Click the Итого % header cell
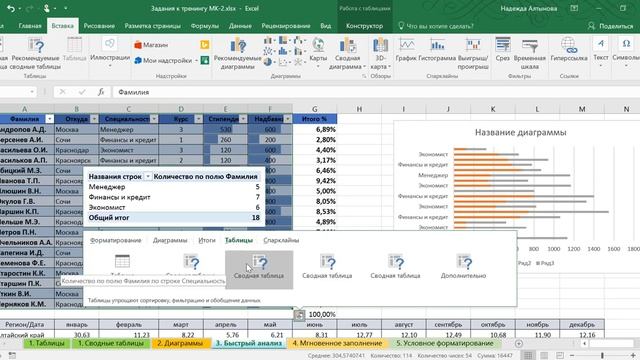Image resolution: width=640 pixels, height=360 pixels. click(x=315, y=119)
